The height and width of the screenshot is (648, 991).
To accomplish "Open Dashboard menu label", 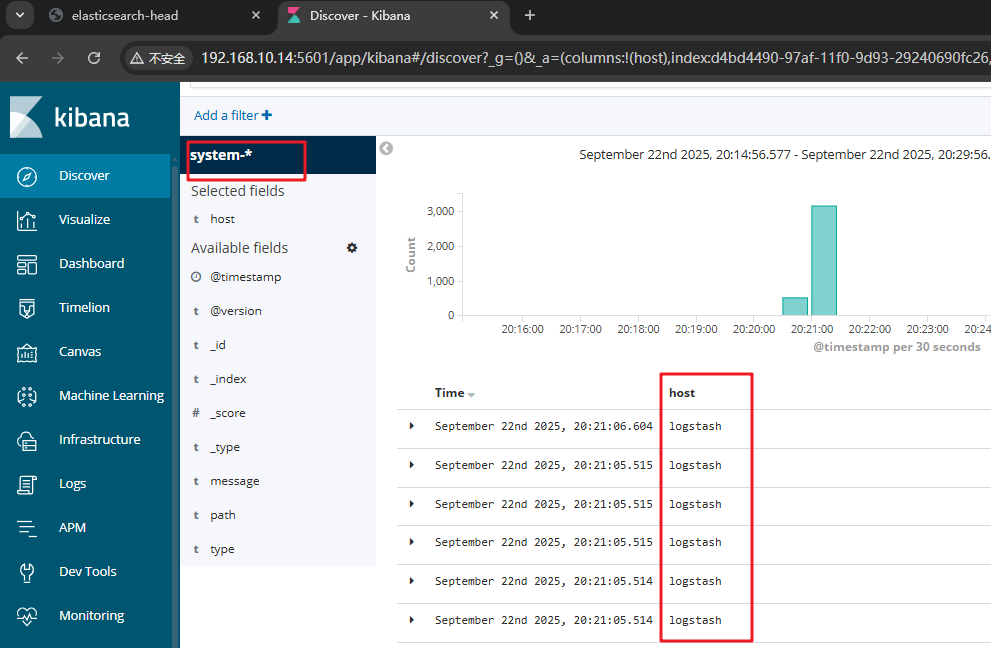I will pyautogui.click(x=92, y=264).
